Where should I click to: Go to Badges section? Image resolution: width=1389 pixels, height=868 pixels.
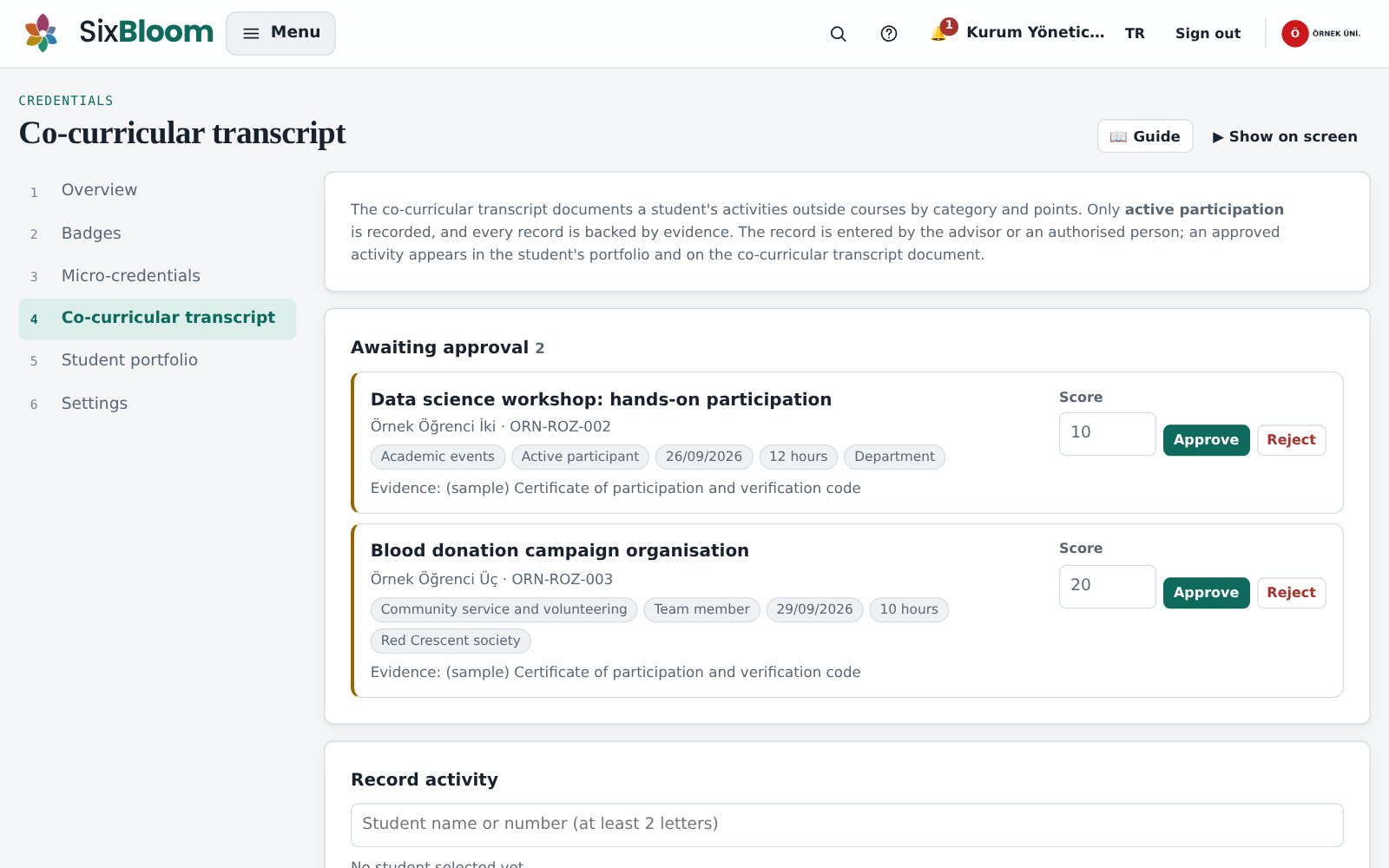coord(157,233)
